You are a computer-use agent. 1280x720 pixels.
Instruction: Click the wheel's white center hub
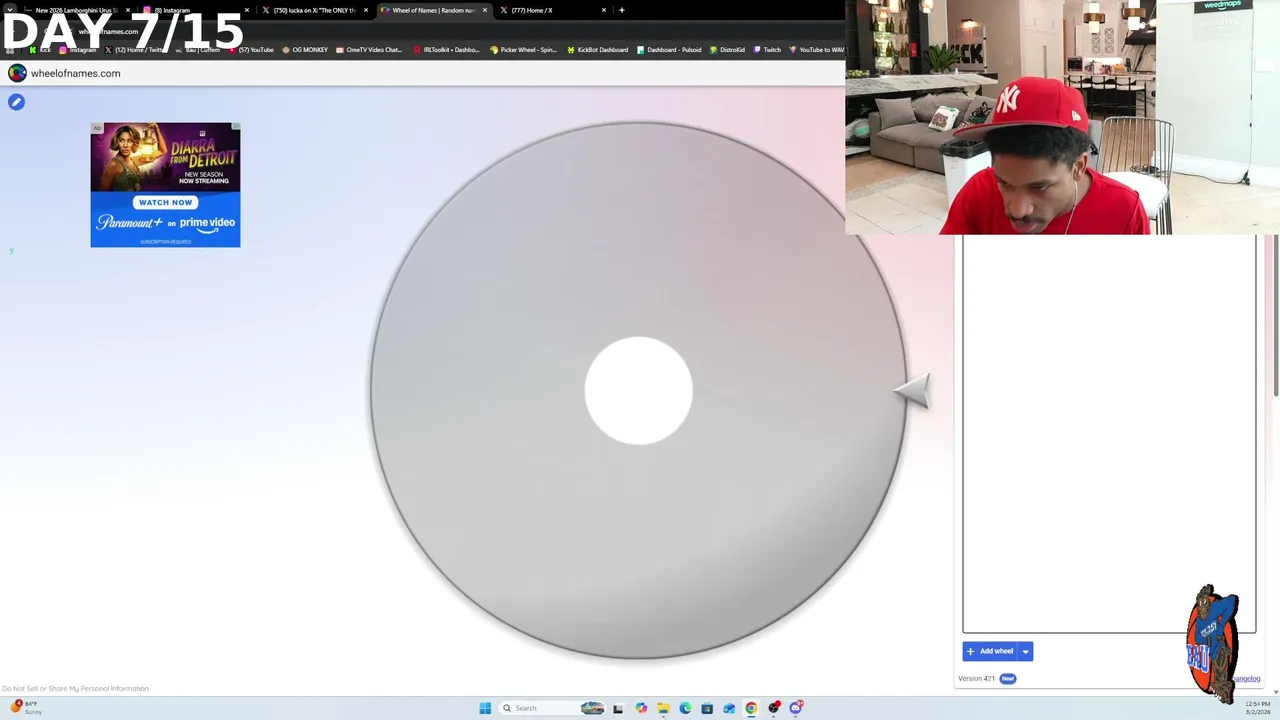pos(638,390)
